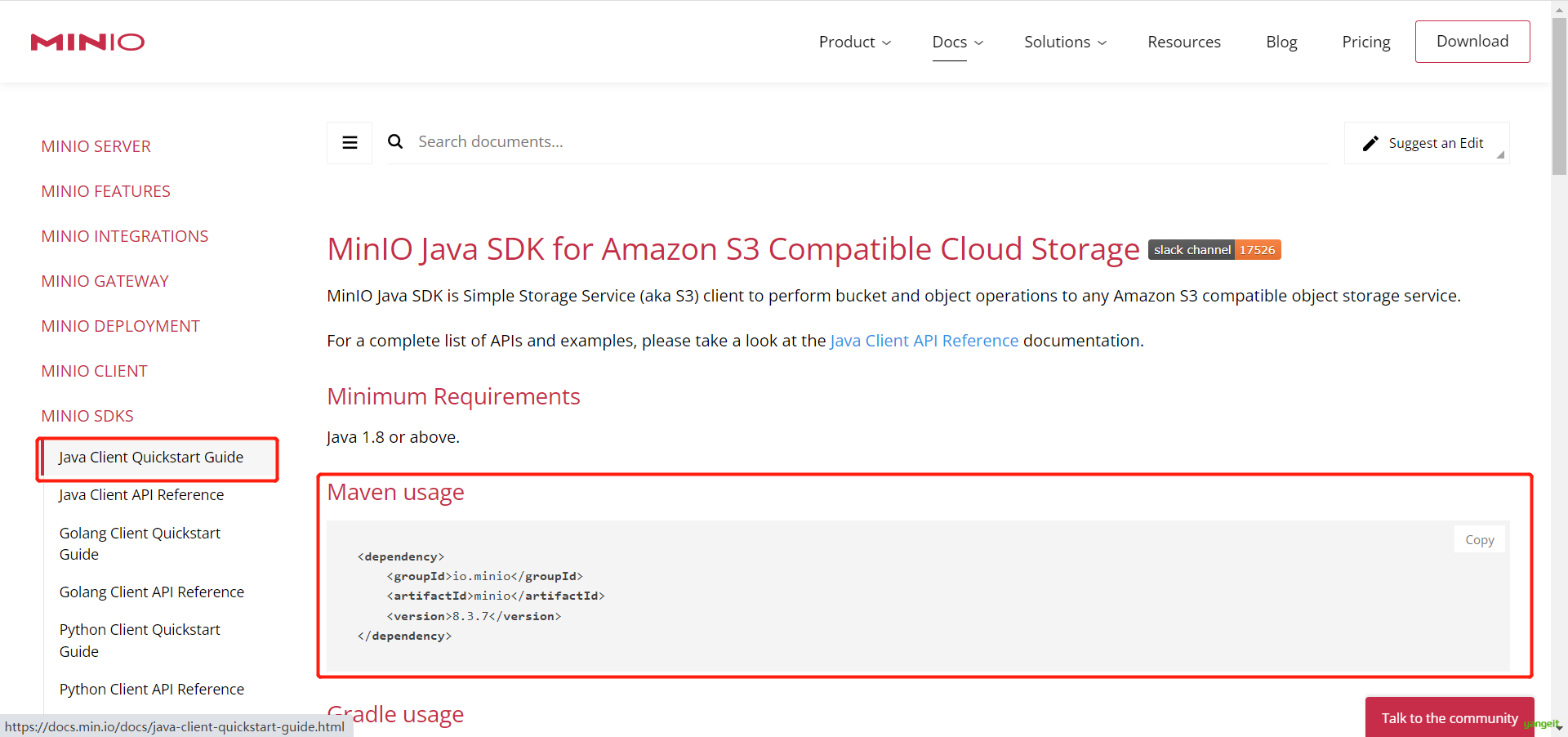The height and width of the screenshot is (737, 1568).
Task: Open Golang Client API Reference
Action: pos(152,592)
